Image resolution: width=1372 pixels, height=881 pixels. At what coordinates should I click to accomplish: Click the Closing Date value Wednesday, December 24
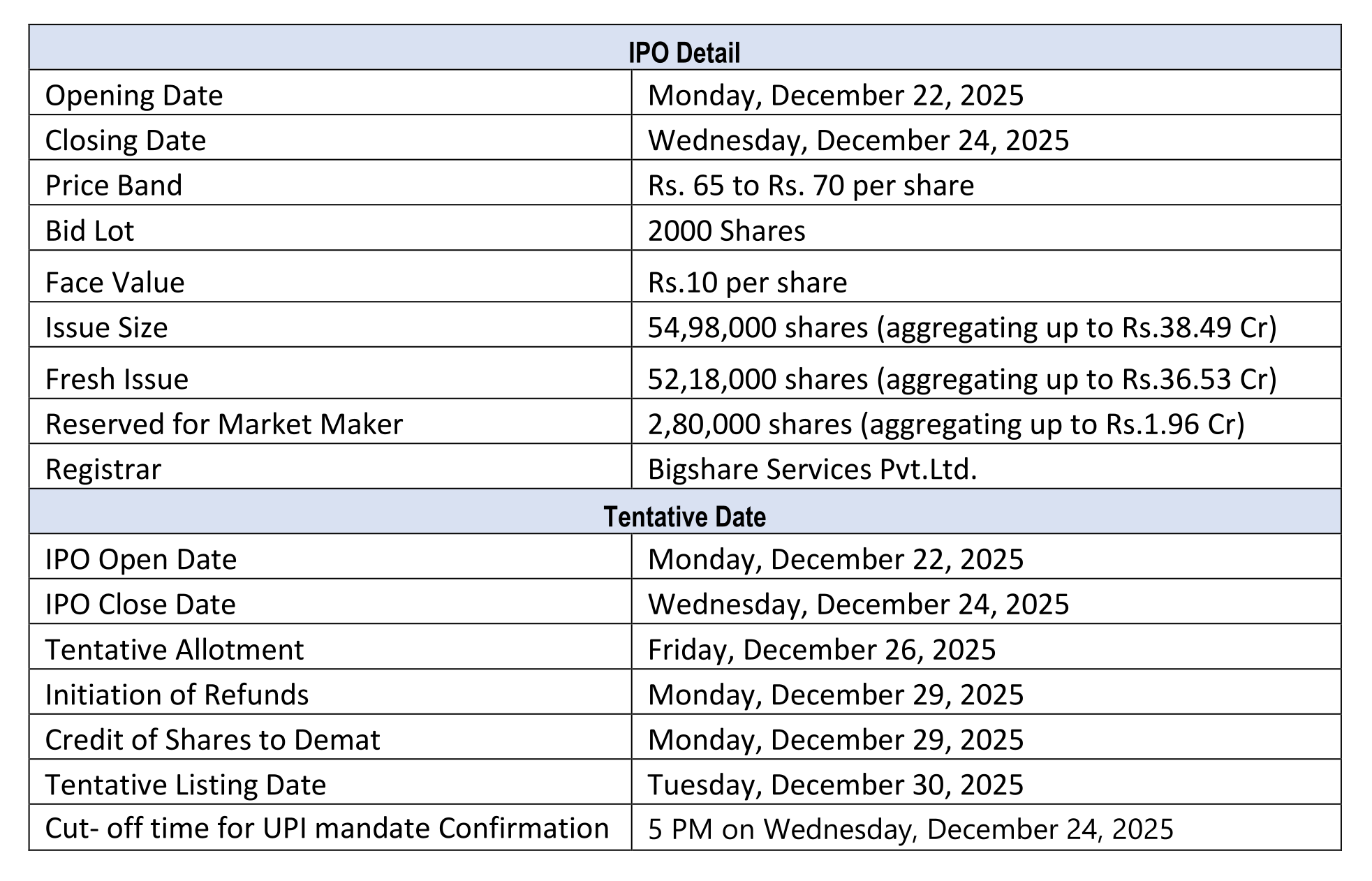point(858,140)
